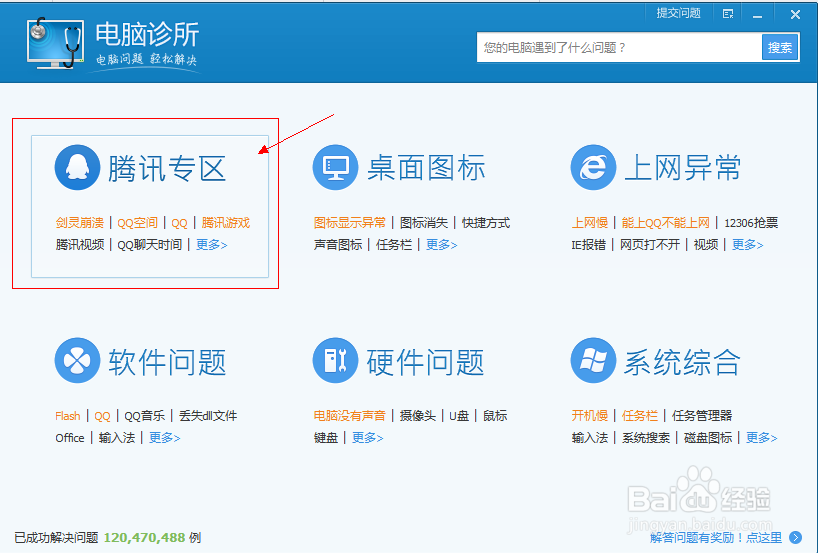This screenshot has height=553, width=818.
Task: Select the 鼠标 link
Action: [x=495, y=416]
